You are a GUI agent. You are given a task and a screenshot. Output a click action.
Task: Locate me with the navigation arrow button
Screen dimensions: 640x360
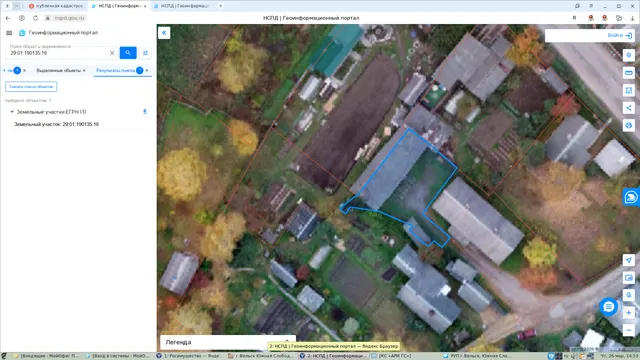pos(629,260)
